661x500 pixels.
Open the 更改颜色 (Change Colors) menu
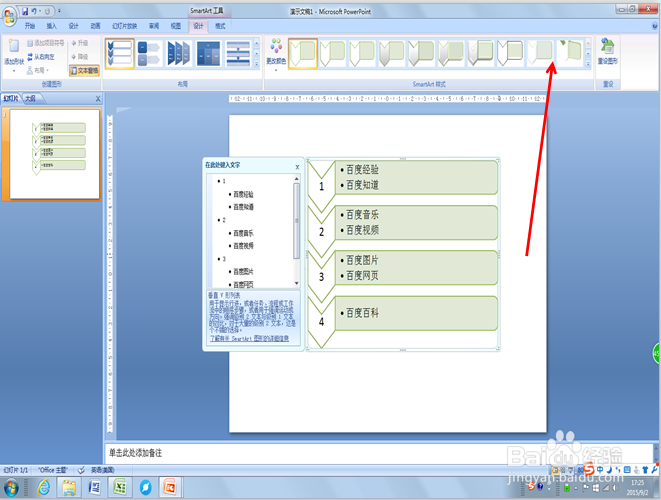coord(276,54)
